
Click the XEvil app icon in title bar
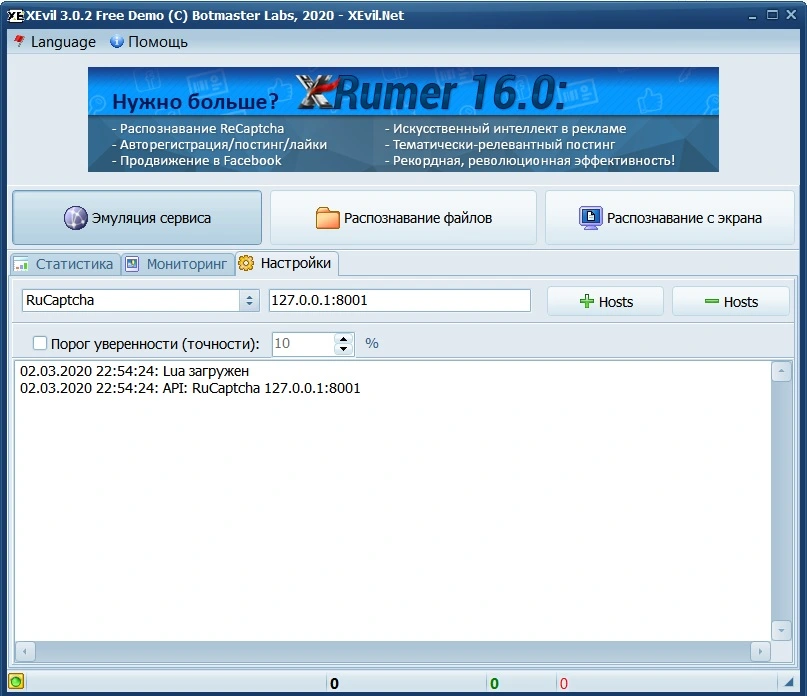point(15,15)
